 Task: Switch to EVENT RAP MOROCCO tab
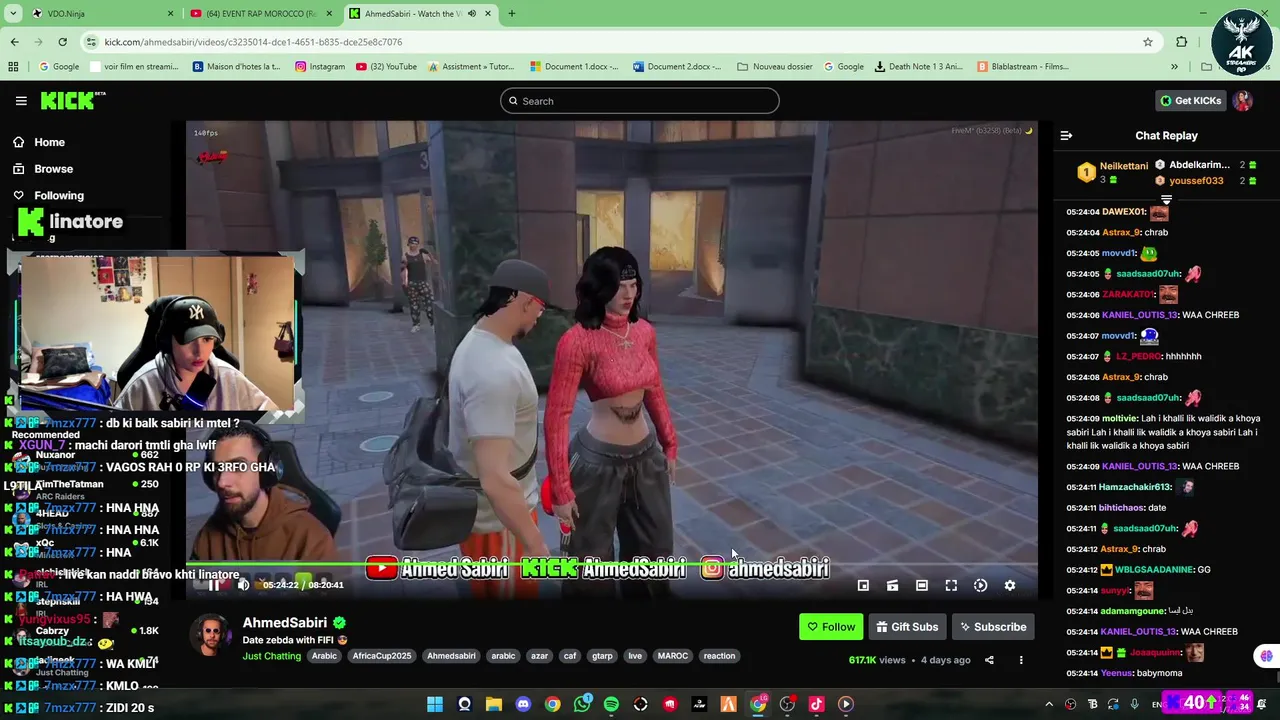(x=261, y=14)
